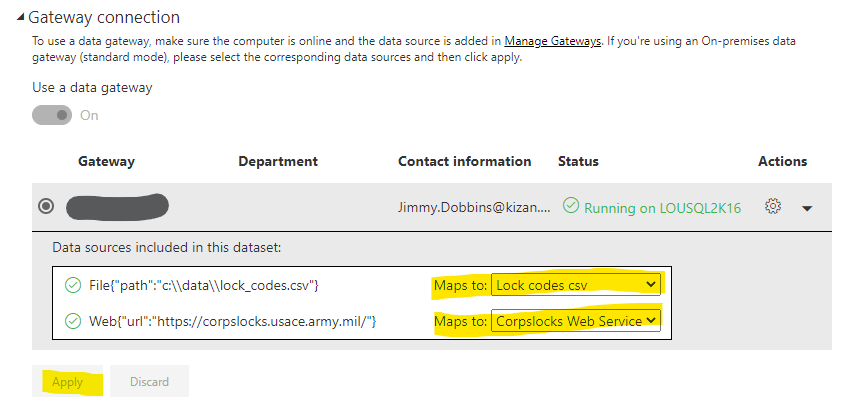The image size is (848, 419).
Task: Click the Status column header
Action: (x=580, y=161)
